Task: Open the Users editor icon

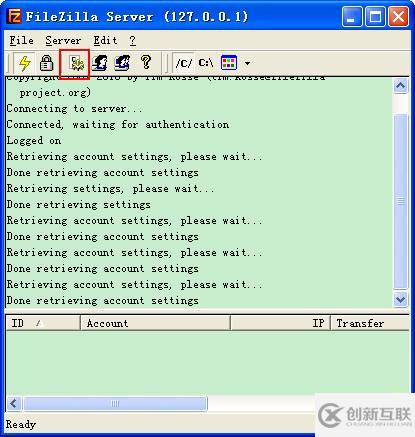Action: (x=100, y=63)
